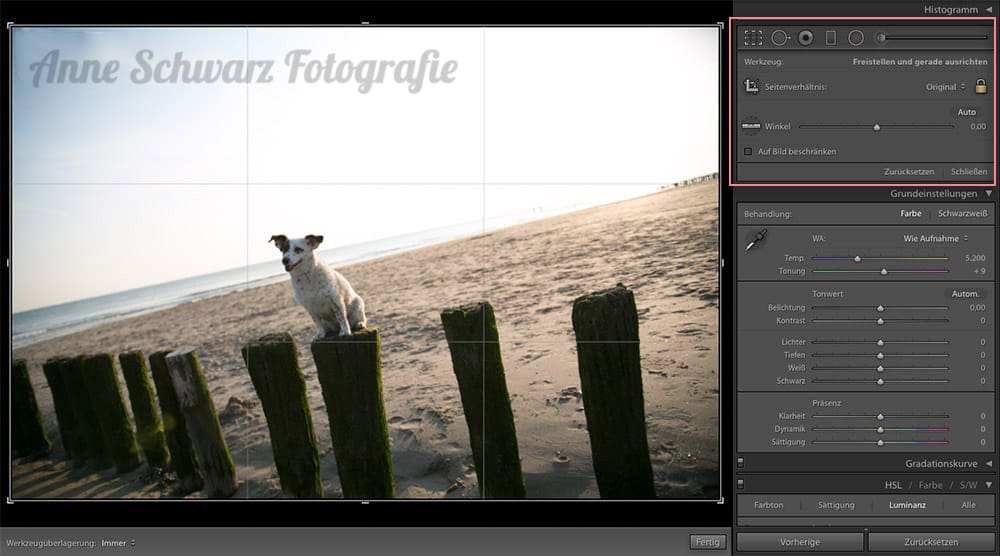
Task: Click Schließen in the crop tool panel
Action: (x=969, y=172)
